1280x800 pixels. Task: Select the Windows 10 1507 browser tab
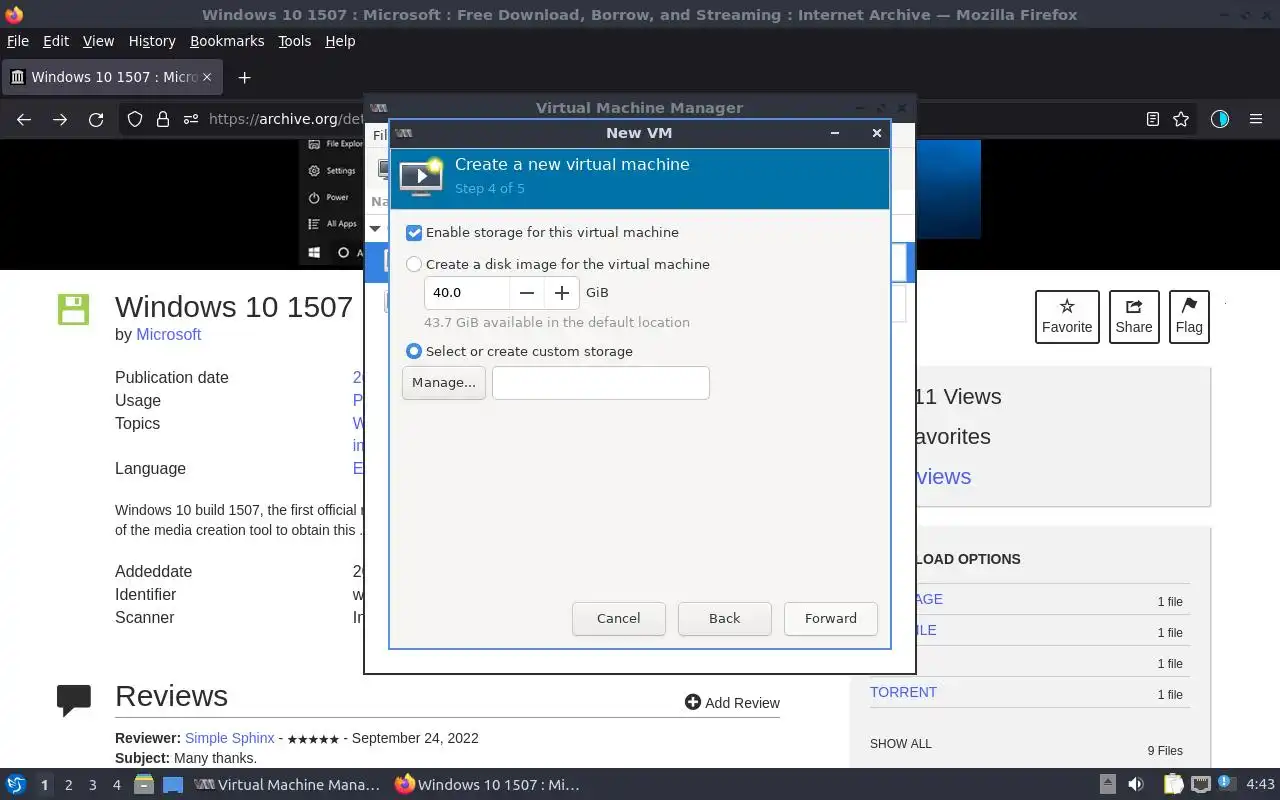pos(112,77)
